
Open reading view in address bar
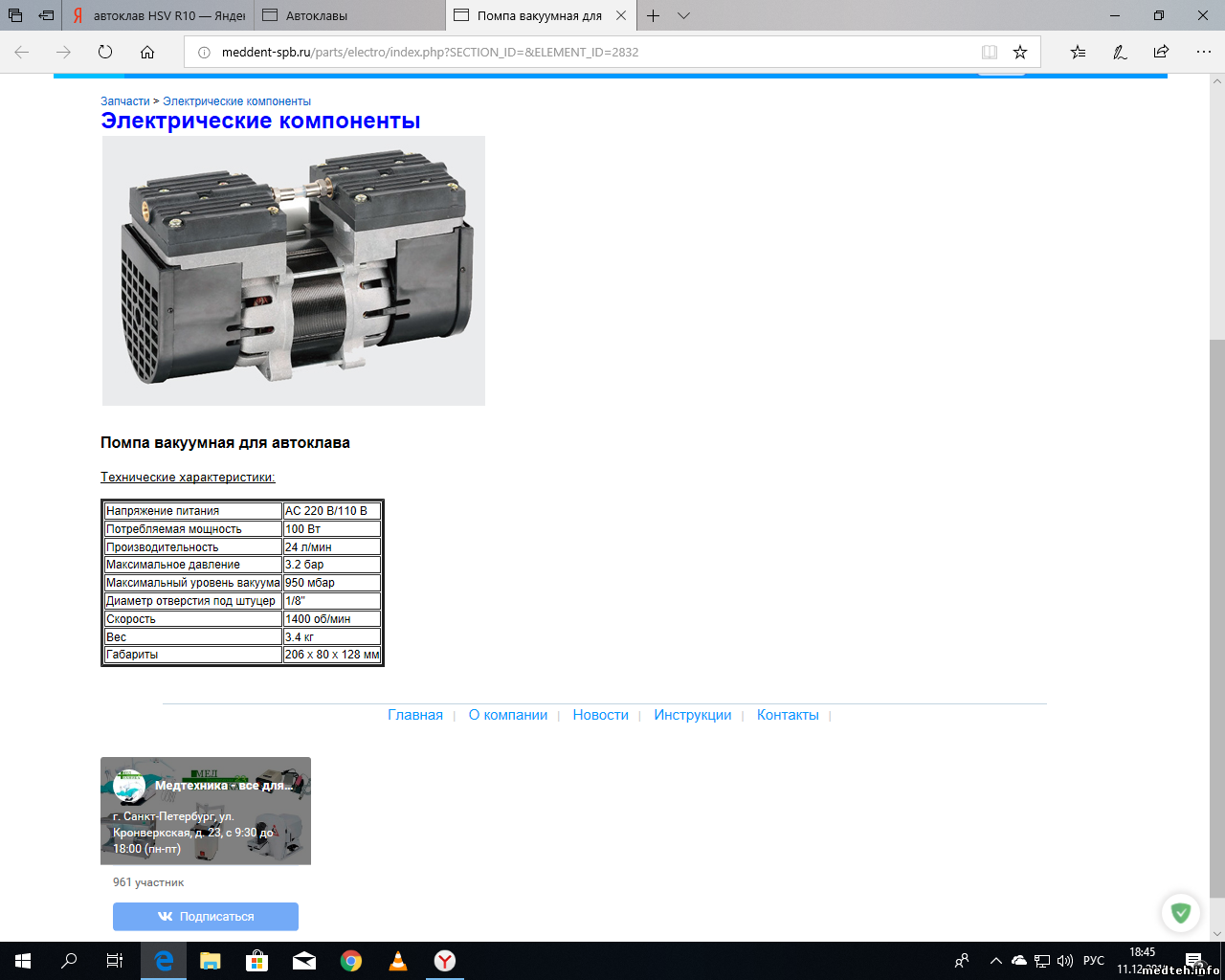[x=990, y=52]
